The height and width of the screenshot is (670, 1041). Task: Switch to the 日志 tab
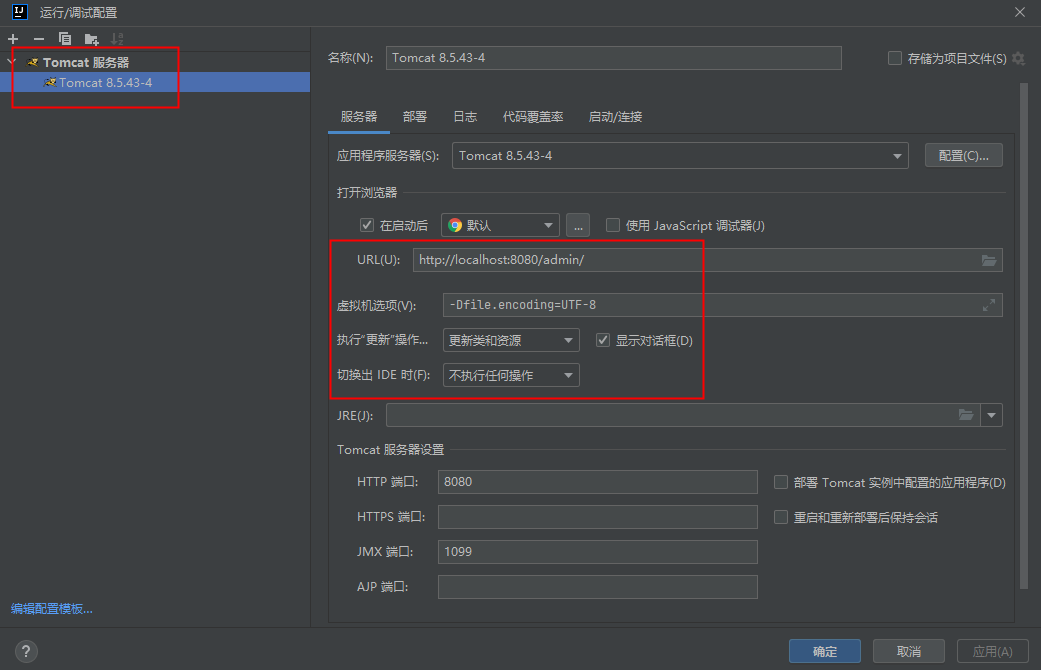[x=465, y=117]
